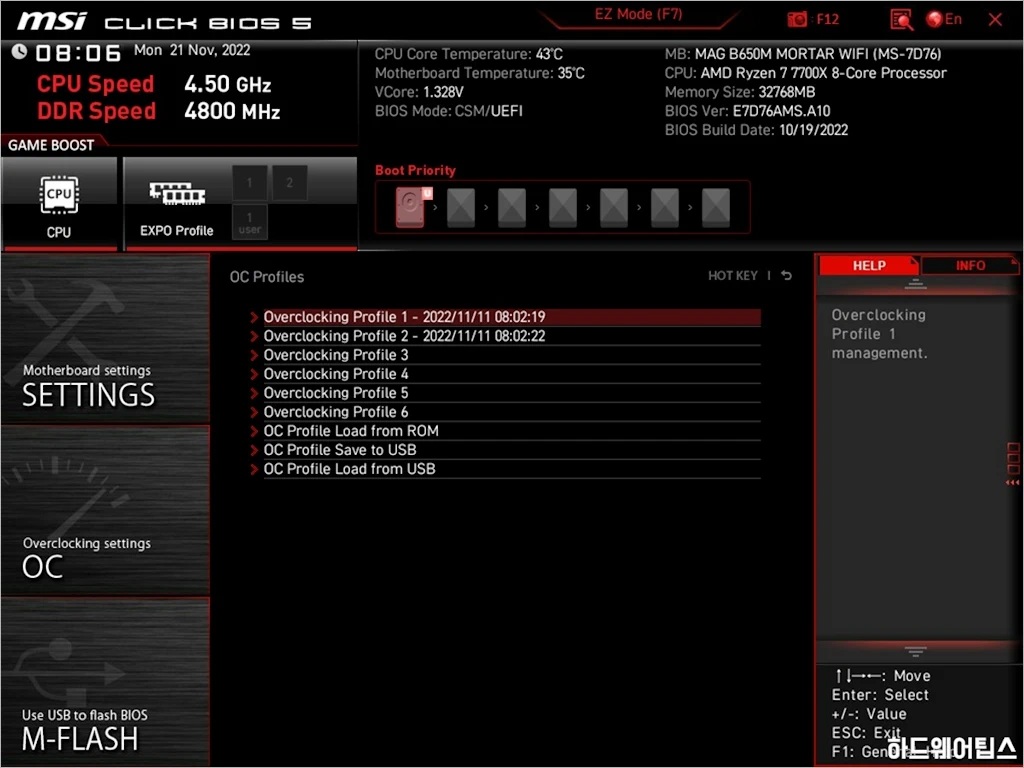Click the HOT KEY label
1024x768 pixels.
pyautogui.click(x=733, y=276)
